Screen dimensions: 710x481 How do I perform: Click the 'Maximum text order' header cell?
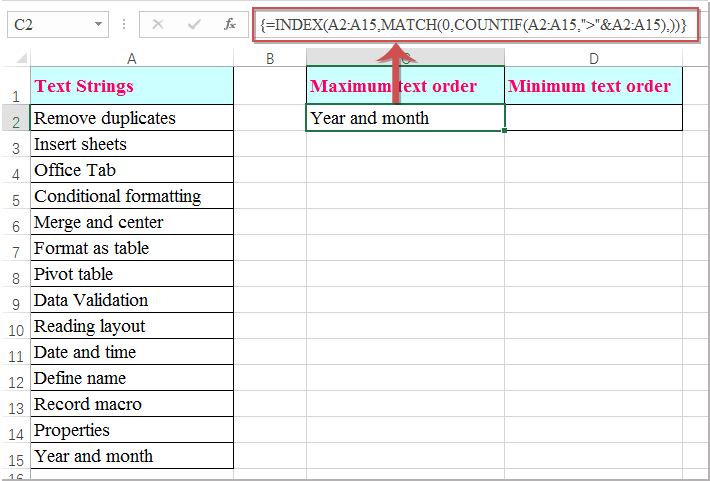click(405, 86)
